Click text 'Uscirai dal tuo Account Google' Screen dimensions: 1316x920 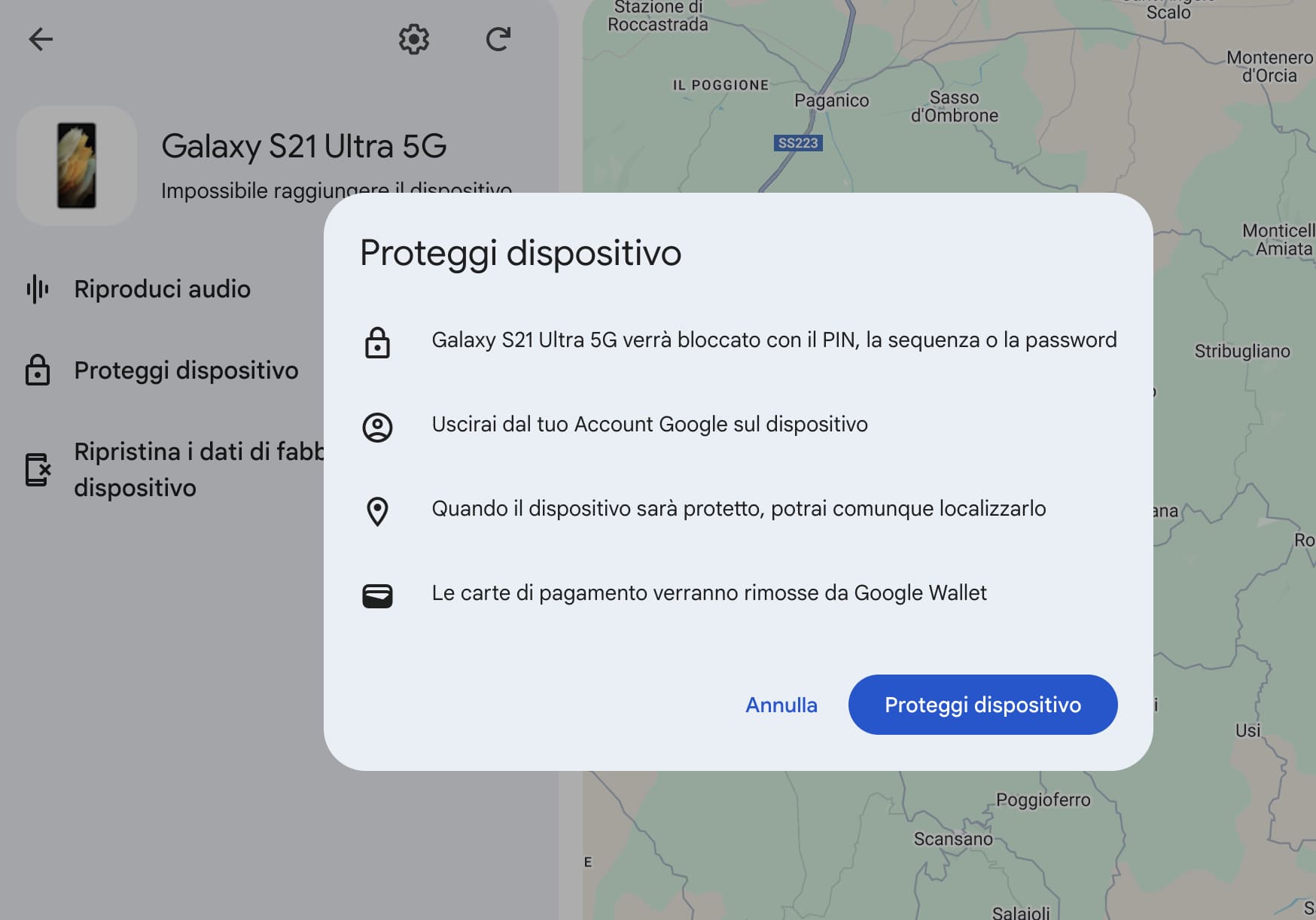coord(579,425)
